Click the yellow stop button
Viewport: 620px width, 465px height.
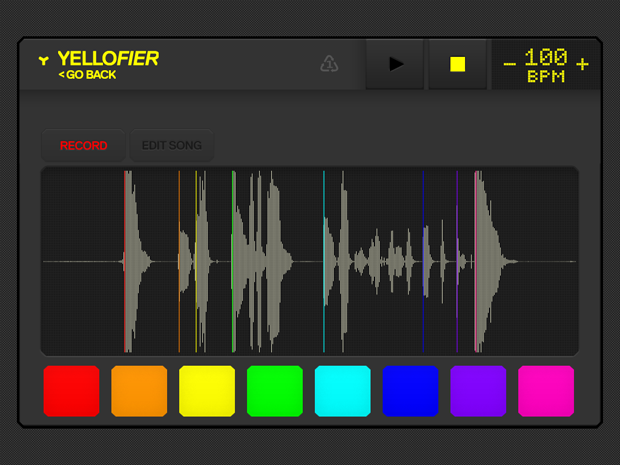[x=457, y=64]
